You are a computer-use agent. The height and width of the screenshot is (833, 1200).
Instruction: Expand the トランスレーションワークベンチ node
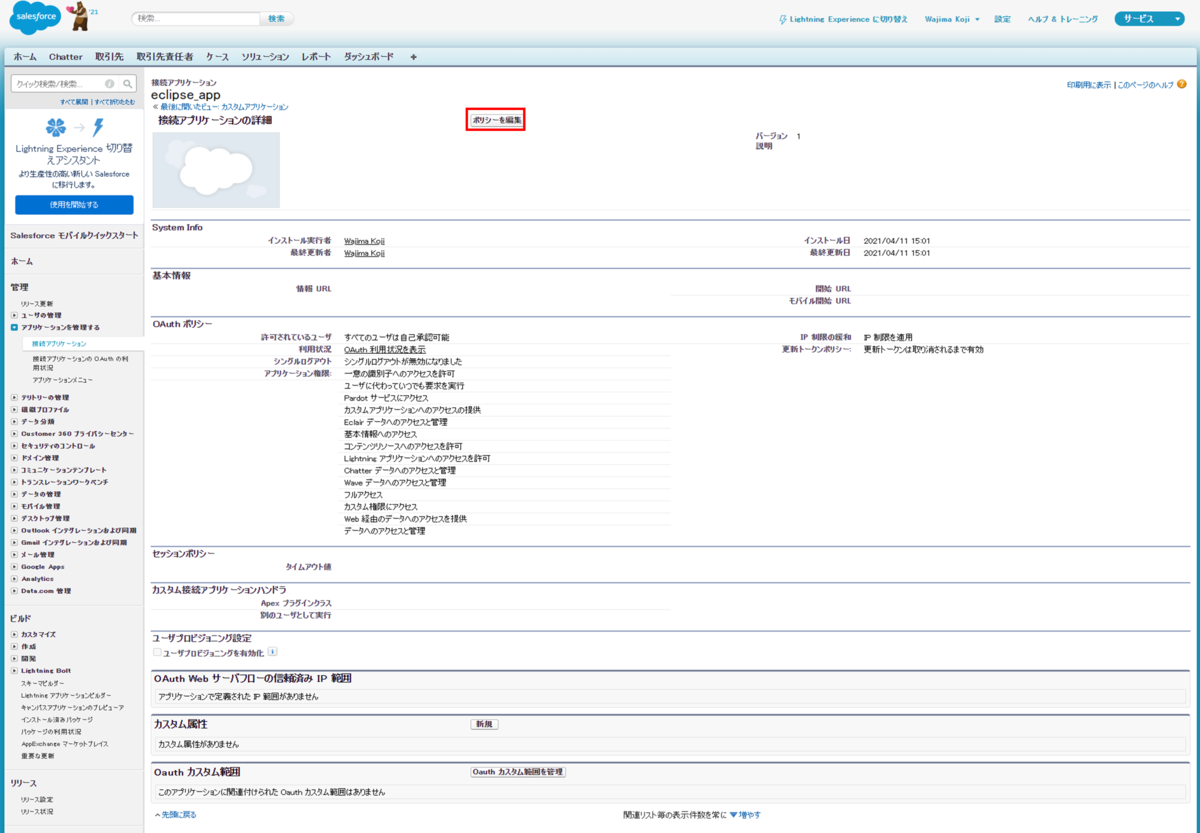pos(14,481)
